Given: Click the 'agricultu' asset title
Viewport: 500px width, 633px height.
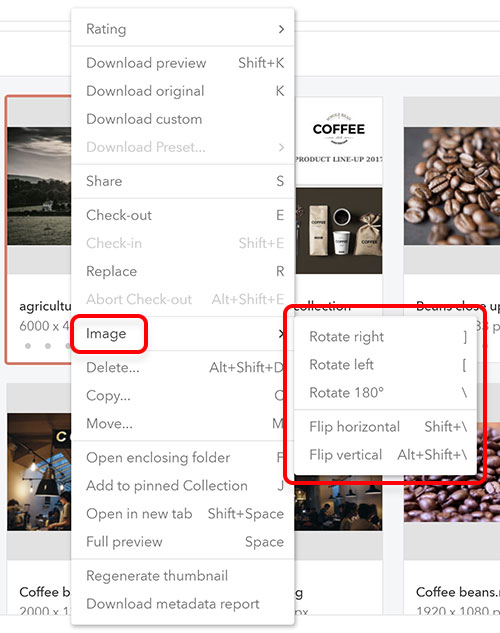Looking at the screenshot, I should coord(45,306).
